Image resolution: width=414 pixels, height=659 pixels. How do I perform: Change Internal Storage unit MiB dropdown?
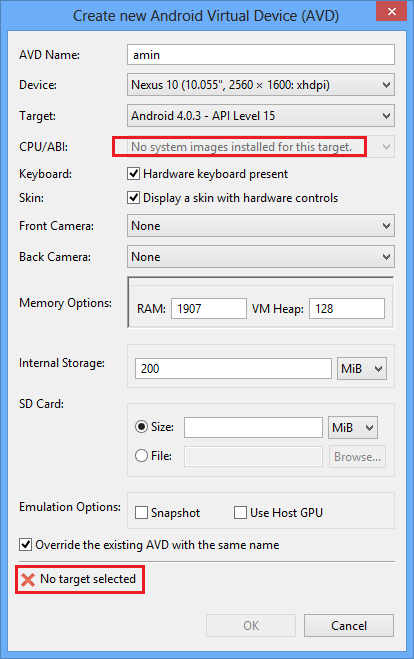click(x=362, y=369)
